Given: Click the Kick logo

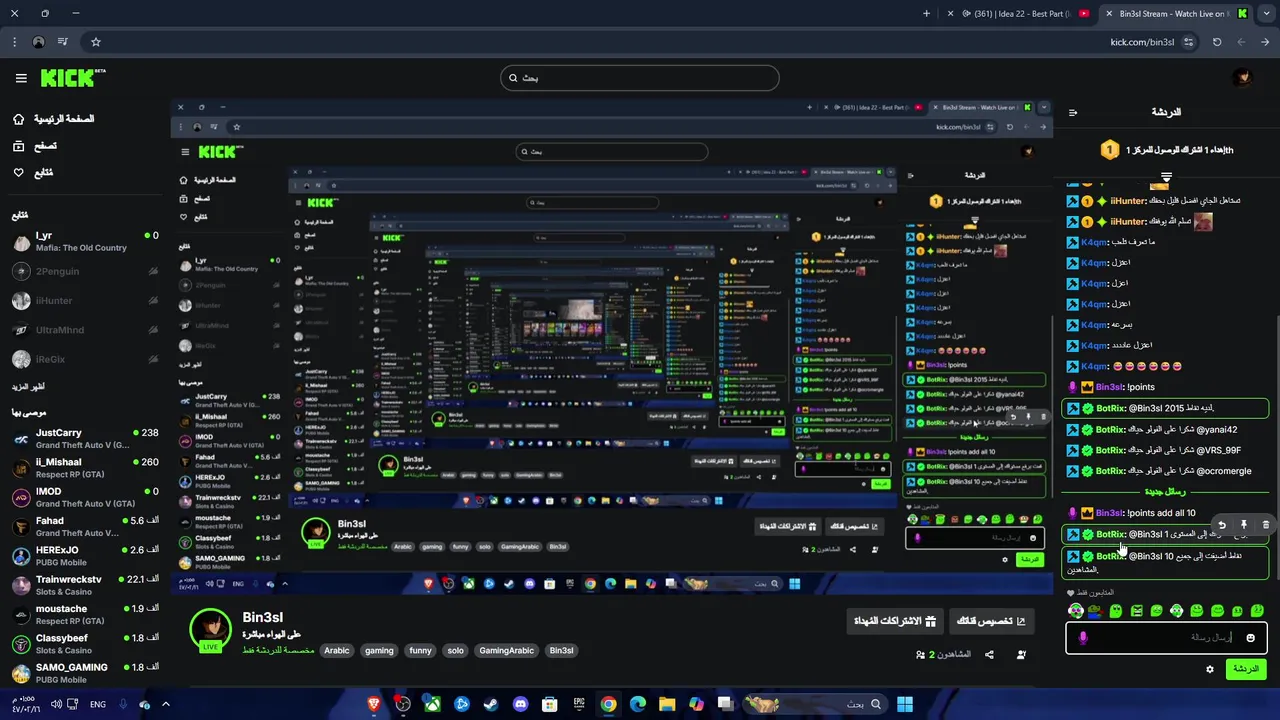Looking at the screenshot, I should 73,77.
